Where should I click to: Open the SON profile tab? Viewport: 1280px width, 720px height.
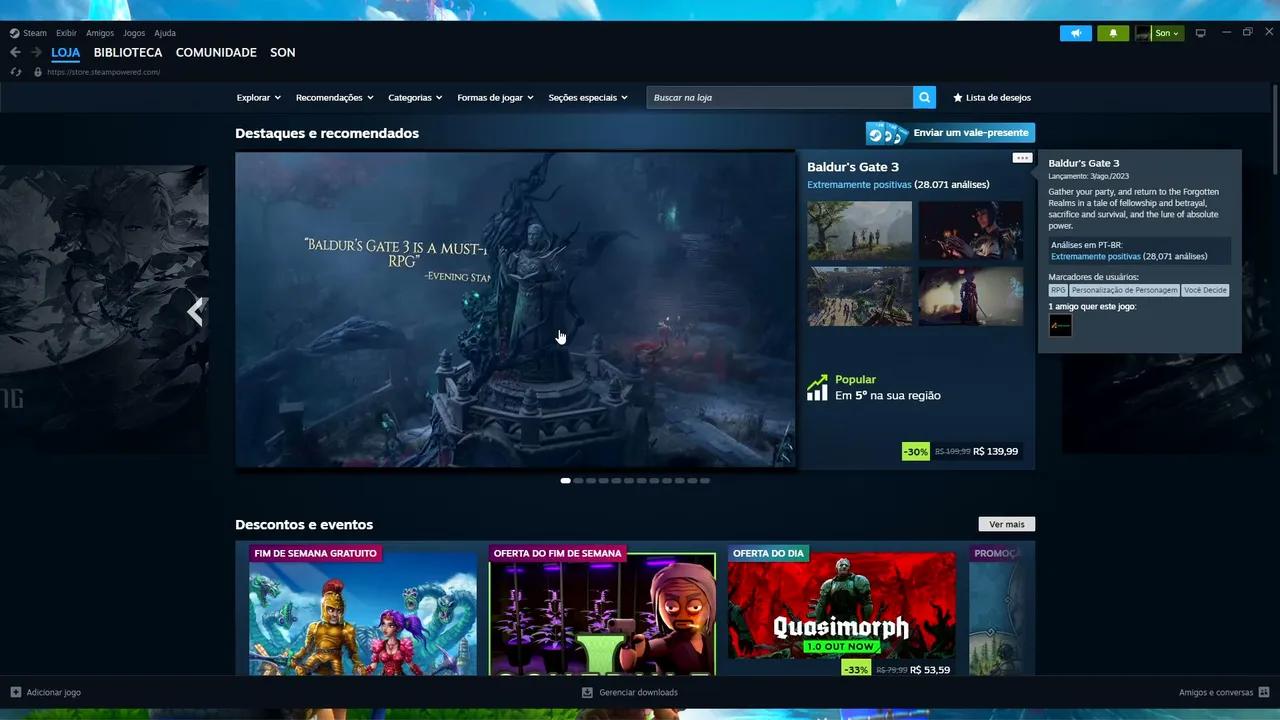pyautogui.click(x=283, y=52)
